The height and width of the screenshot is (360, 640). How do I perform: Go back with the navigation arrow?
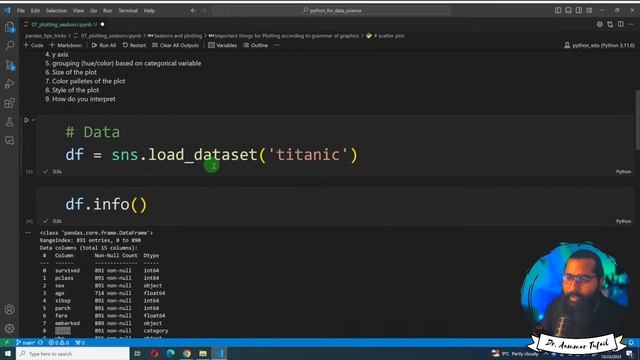coord(193,11)
